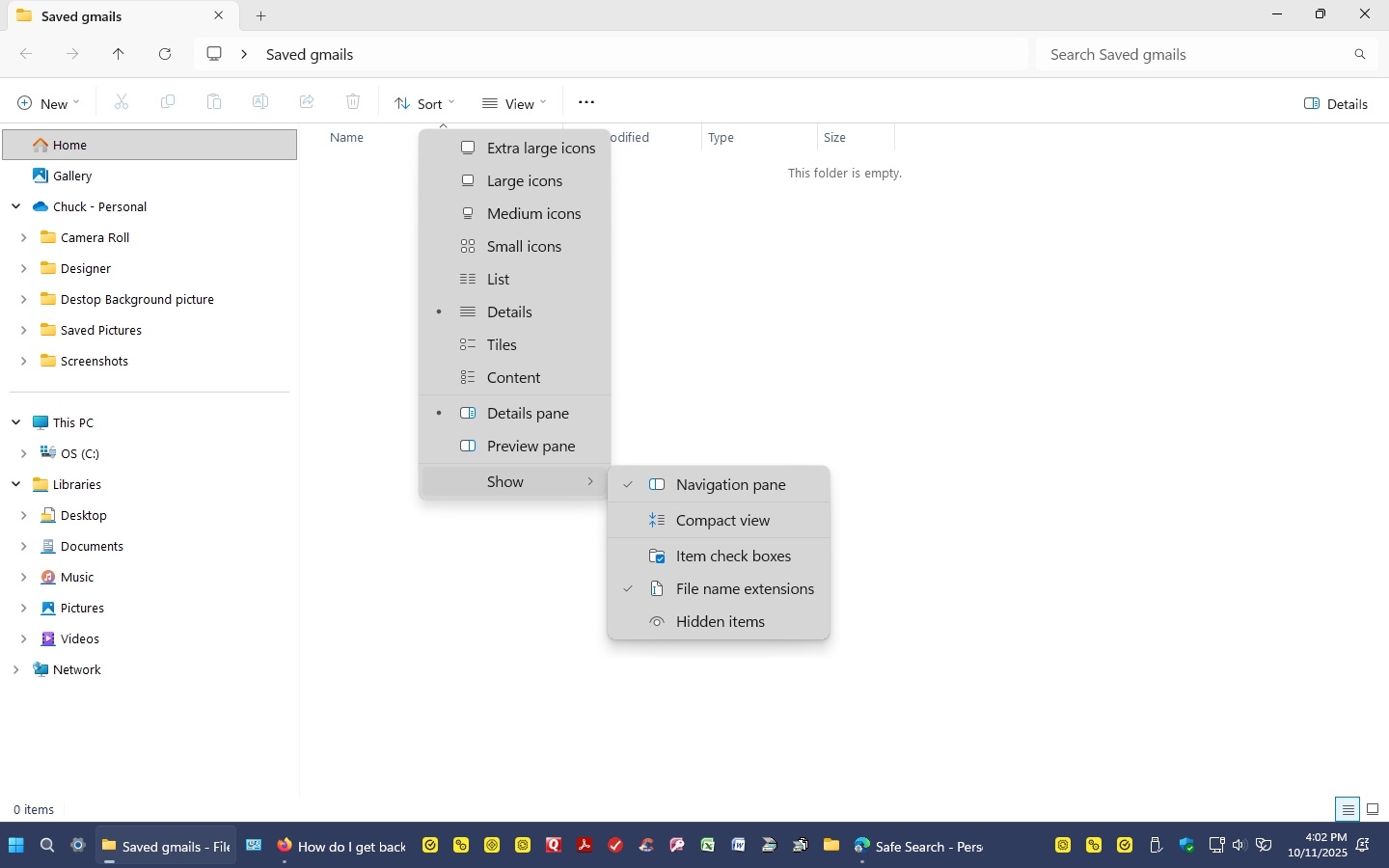Select the Share icon in the toolbar
The image size is (1389, 868).
[x=307, y=101]
